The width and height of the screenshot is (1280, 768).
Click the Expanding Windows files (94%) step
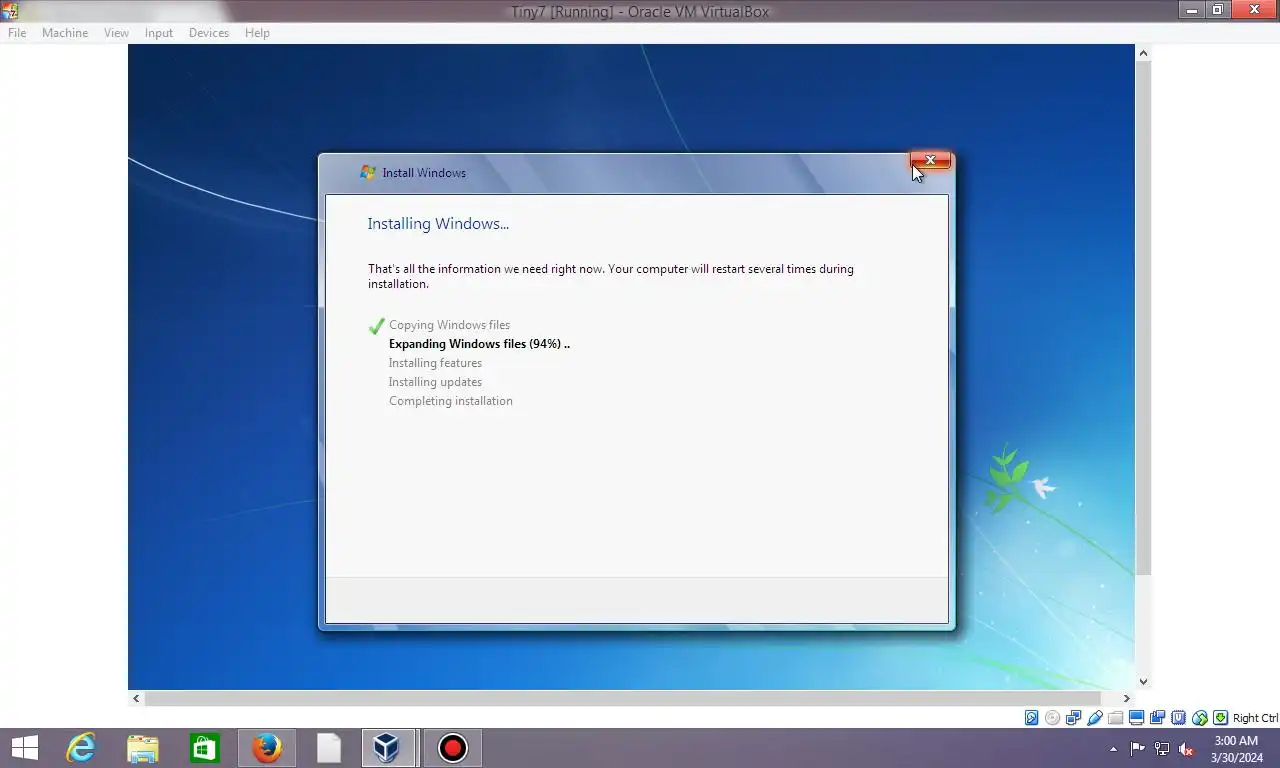[479, 344]
